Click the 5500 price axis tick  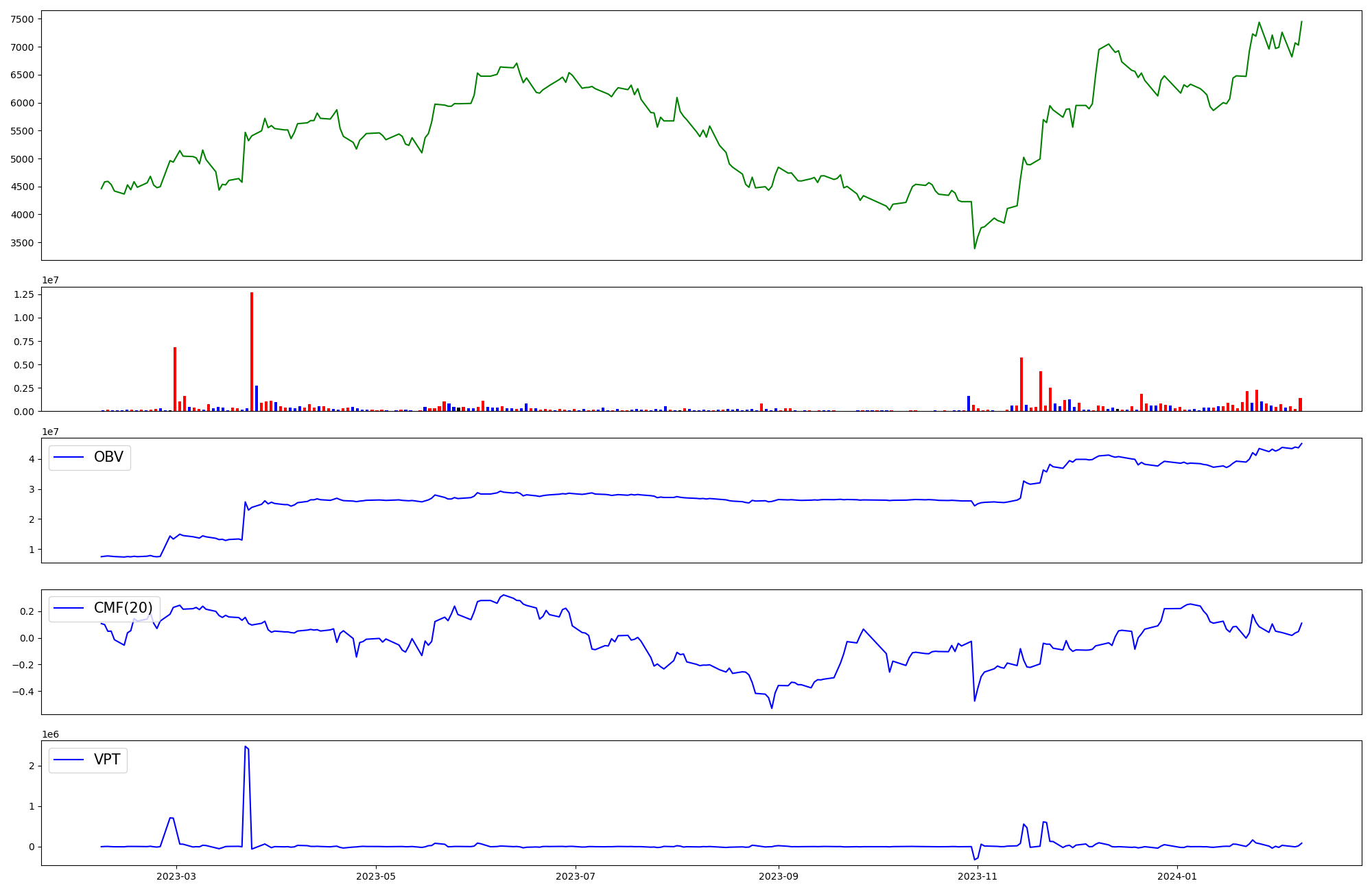[22, 131]
